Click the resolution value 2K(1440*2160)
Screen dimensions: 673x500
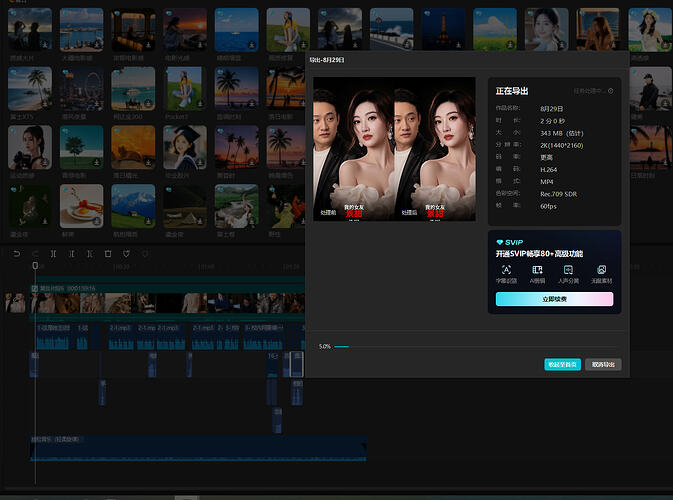561,145
